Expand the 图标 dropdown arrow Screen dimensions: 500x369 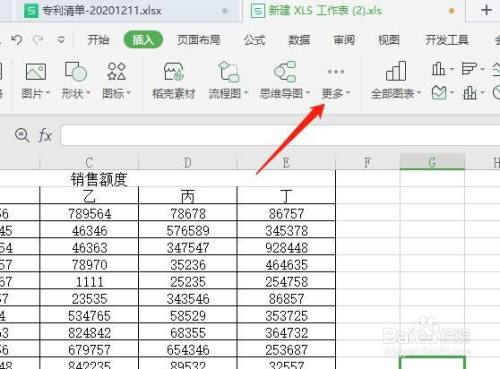pos(129,93)
